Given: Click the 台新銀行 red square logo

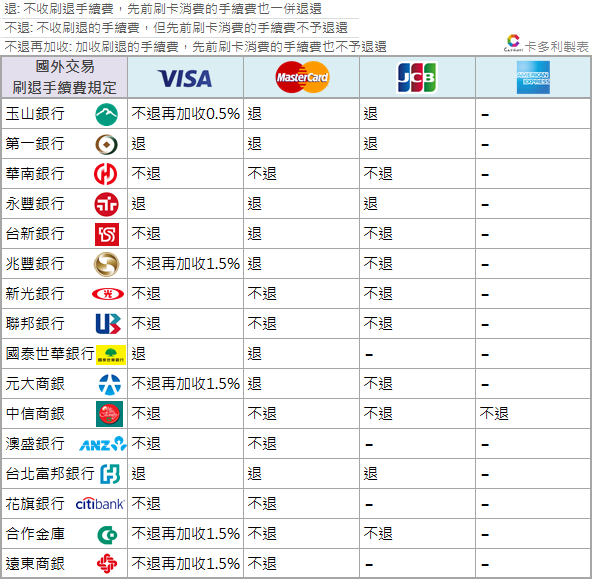Looking at the screenshot, I should (x=107, y=234).
